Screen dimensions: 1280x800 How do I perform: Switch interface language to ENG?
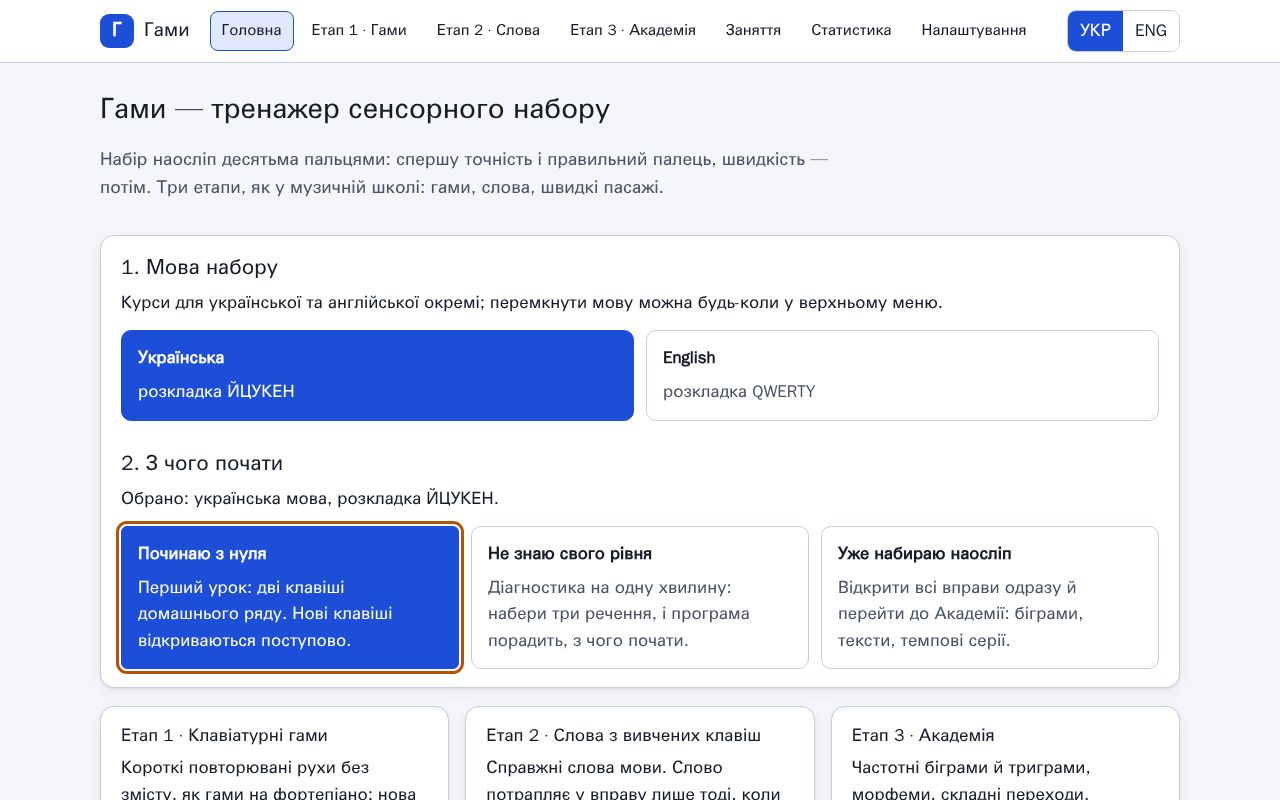coord(1151,31)
